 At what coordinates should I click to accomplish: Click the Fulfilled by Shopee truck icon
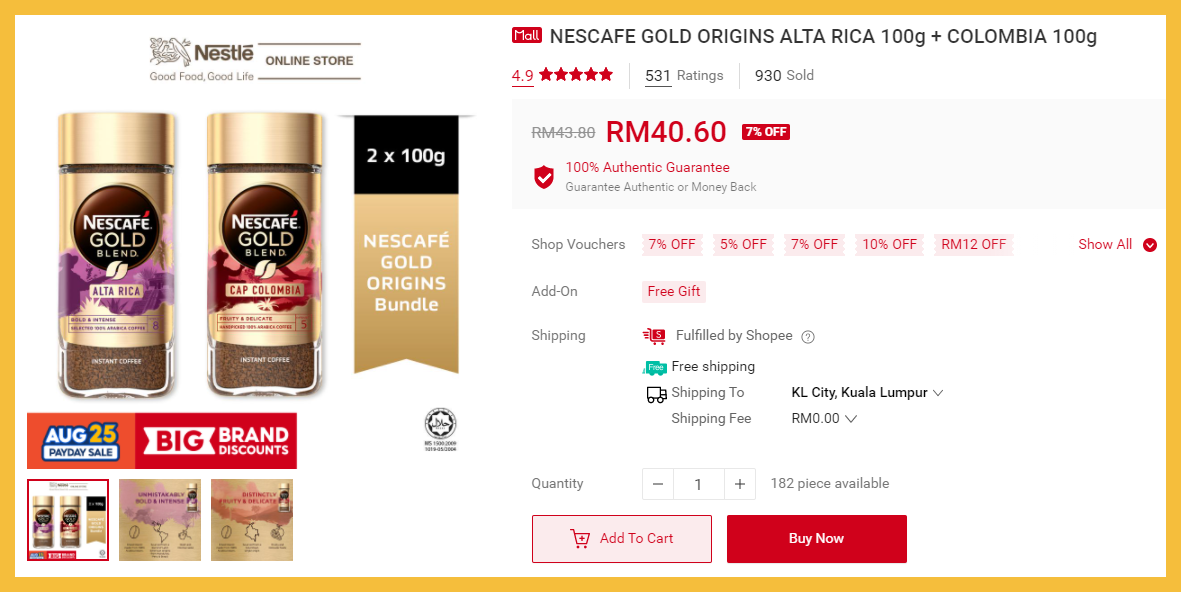pos(654,336)
